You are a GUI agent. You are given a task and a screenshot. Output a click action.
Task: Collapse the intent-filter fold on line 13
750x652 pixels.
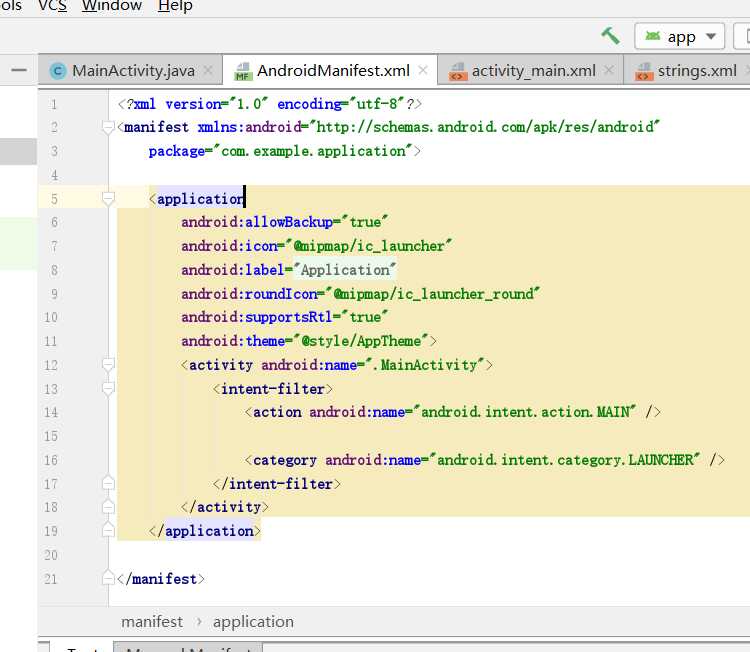(x=109, y=388)
